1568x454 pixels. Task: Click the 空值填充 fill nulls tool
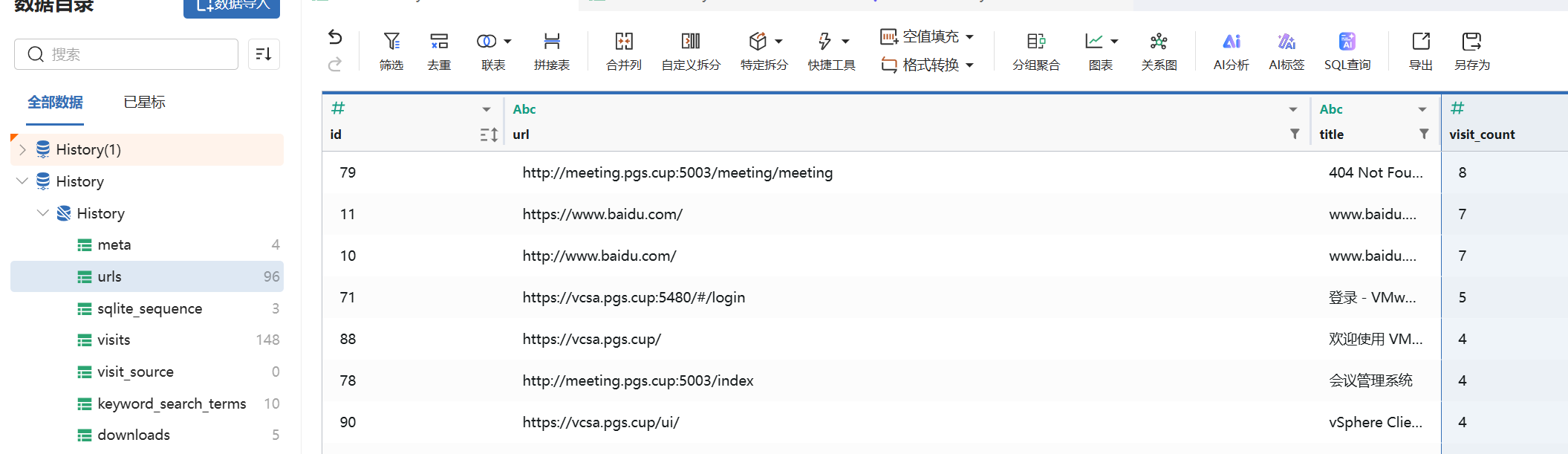[x=920, y=36]
